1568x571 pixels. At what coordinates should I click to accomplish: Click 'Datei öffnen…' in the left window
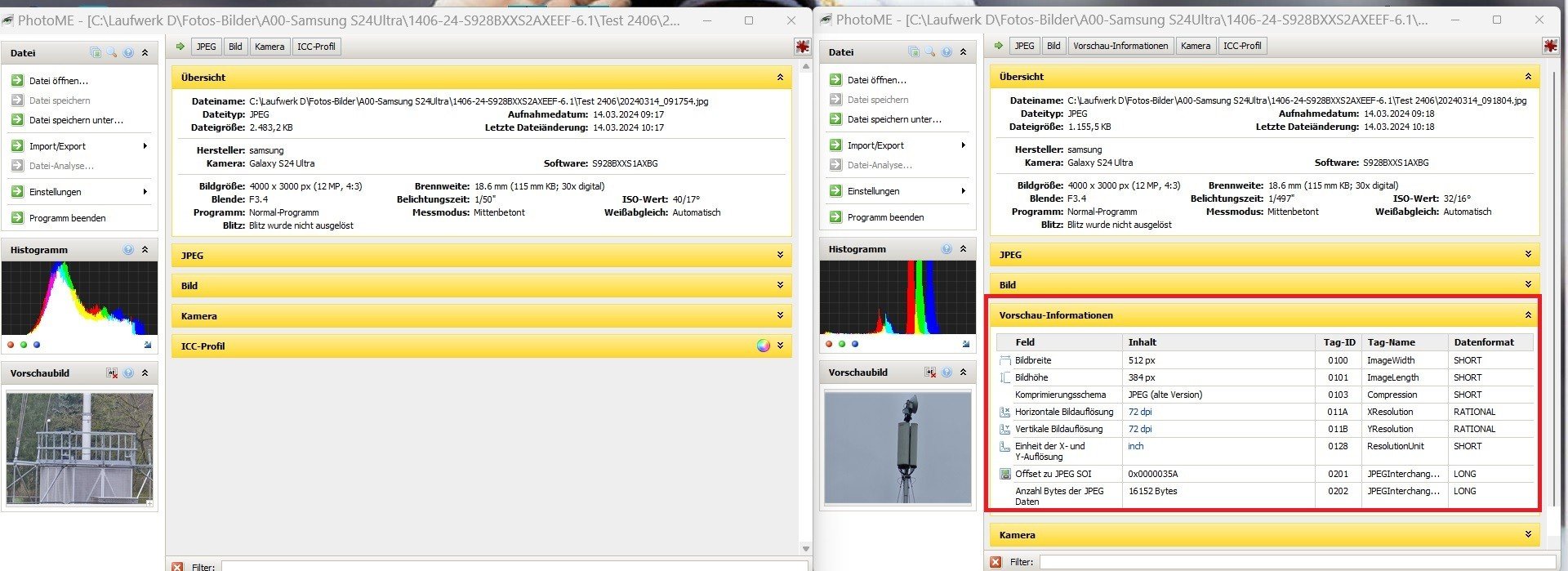coord(58,81)
